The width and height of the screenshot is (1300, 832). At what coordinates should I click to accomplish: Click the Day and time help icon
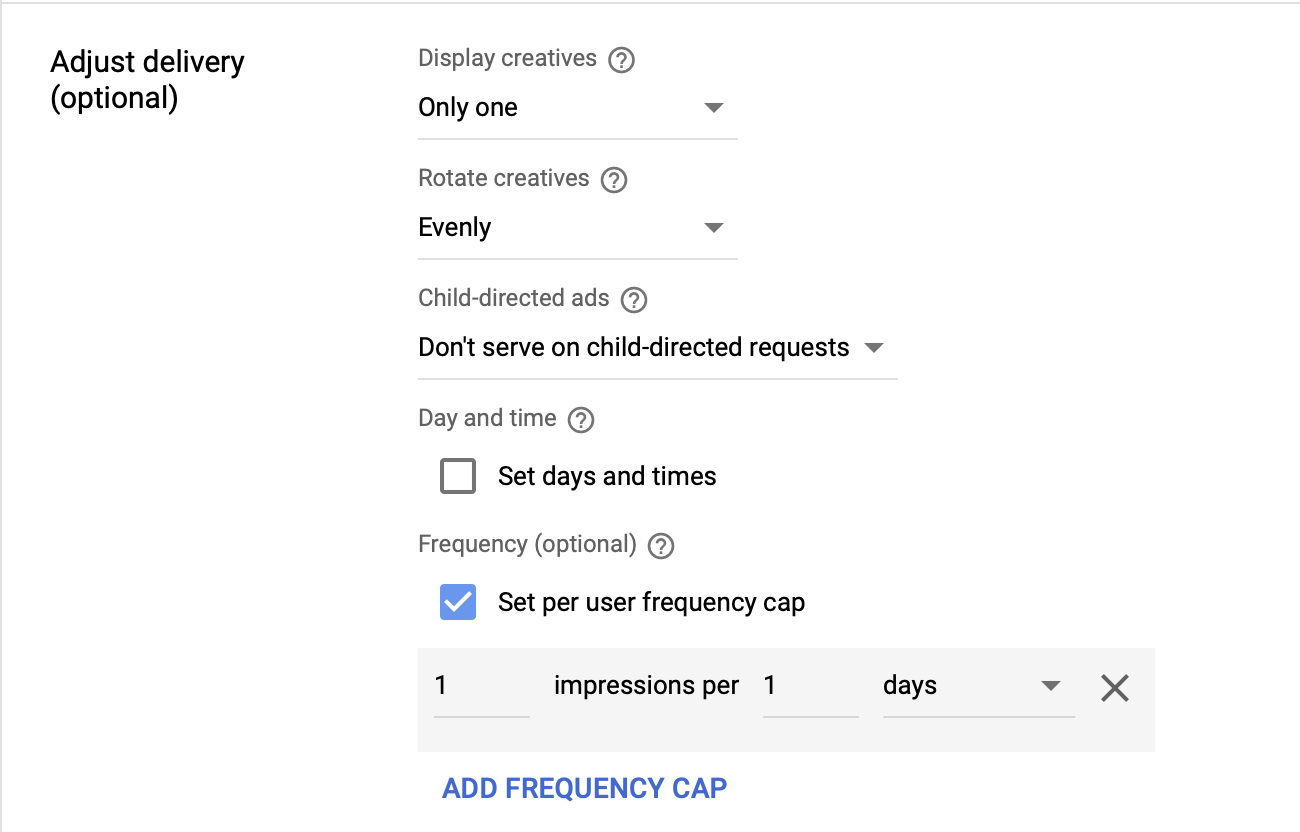click(581, 420)
